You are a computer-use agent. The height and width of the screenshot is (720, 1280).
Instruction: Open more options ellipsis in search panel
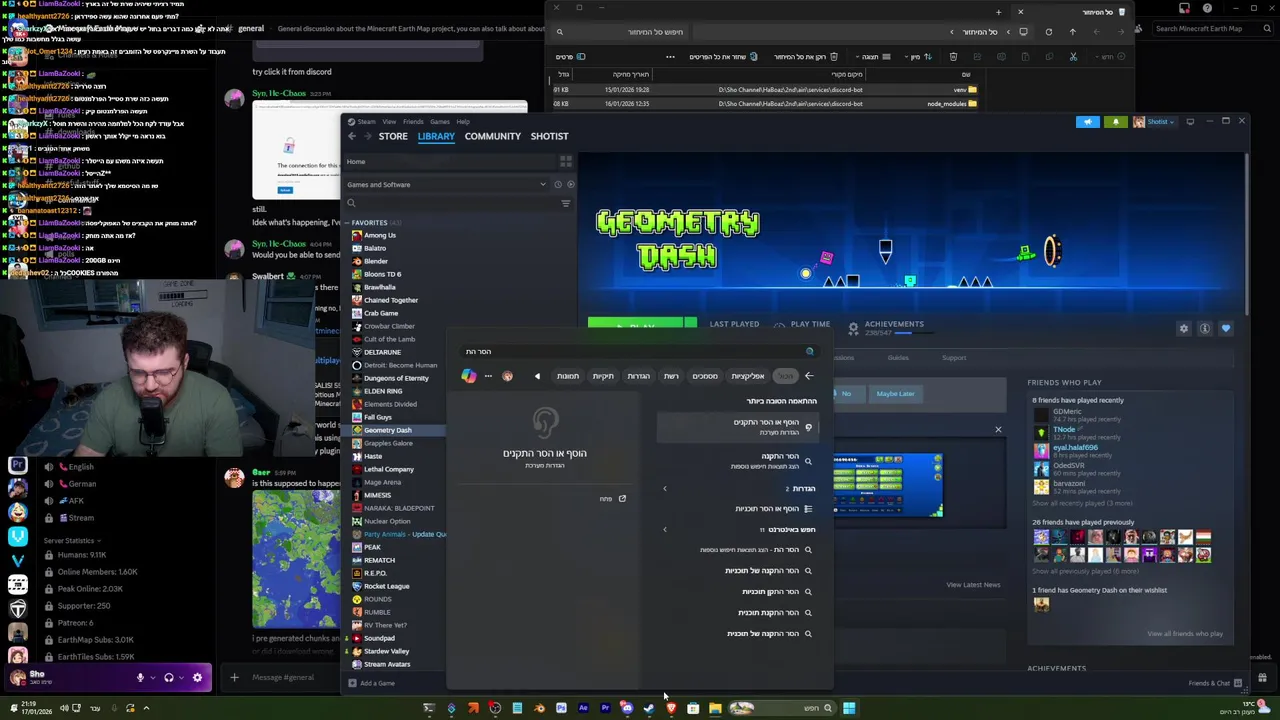(488, 376)
